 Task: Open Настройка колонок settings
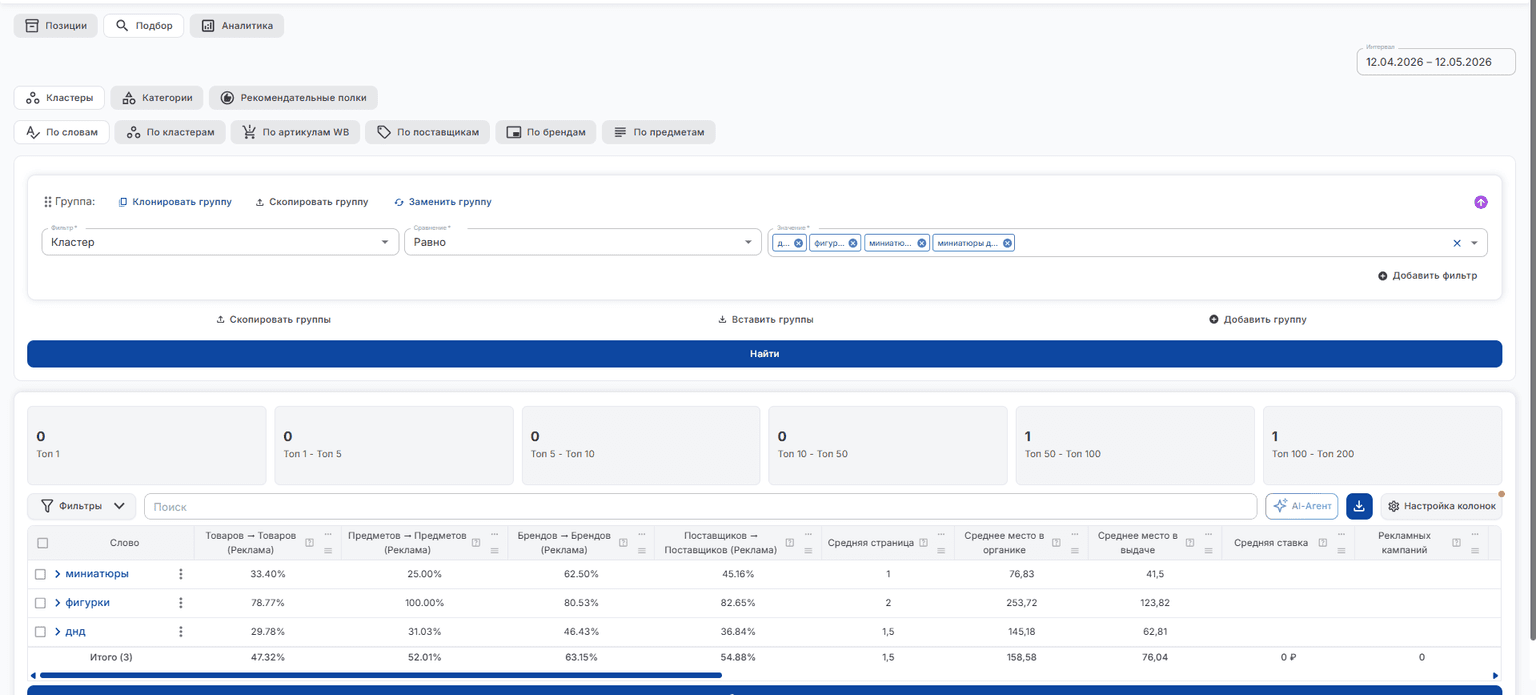tap(1441, 506)
